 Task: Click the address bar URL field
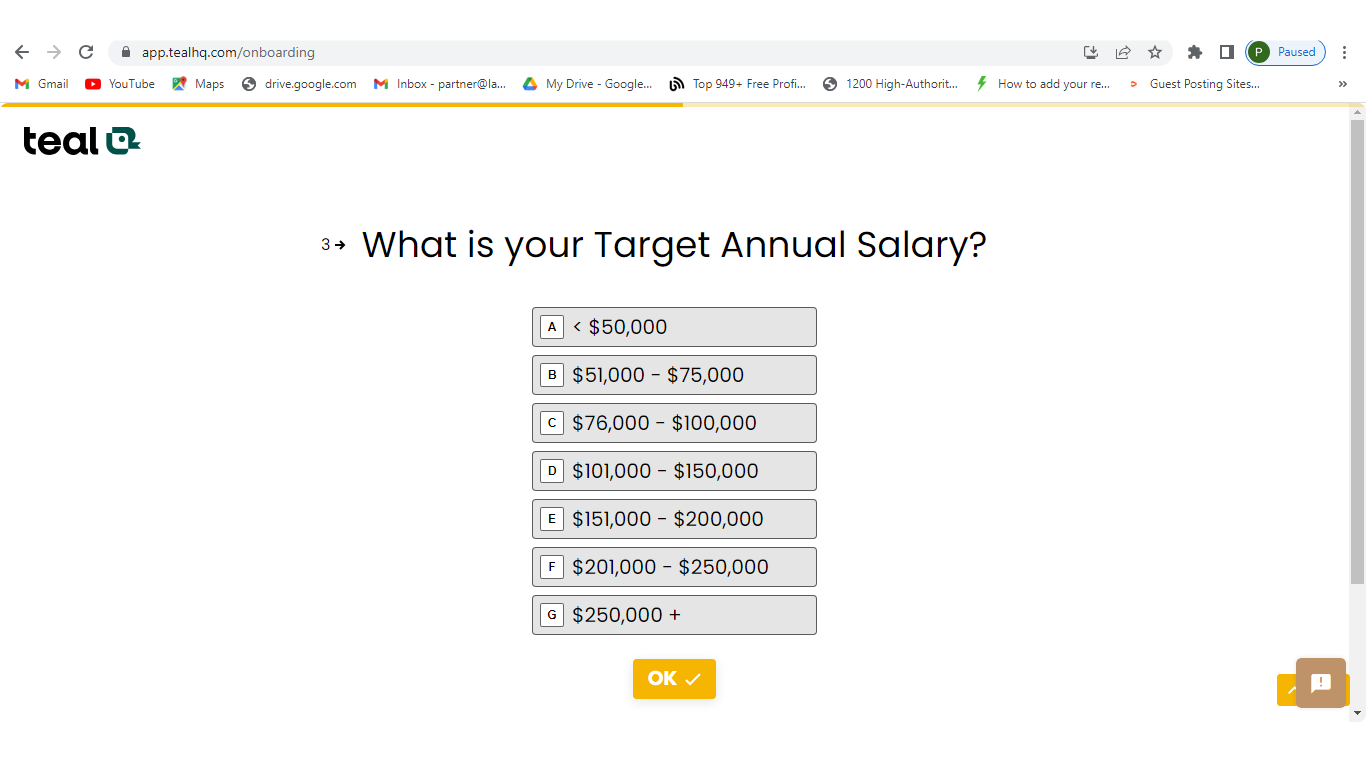click(600, 52)
